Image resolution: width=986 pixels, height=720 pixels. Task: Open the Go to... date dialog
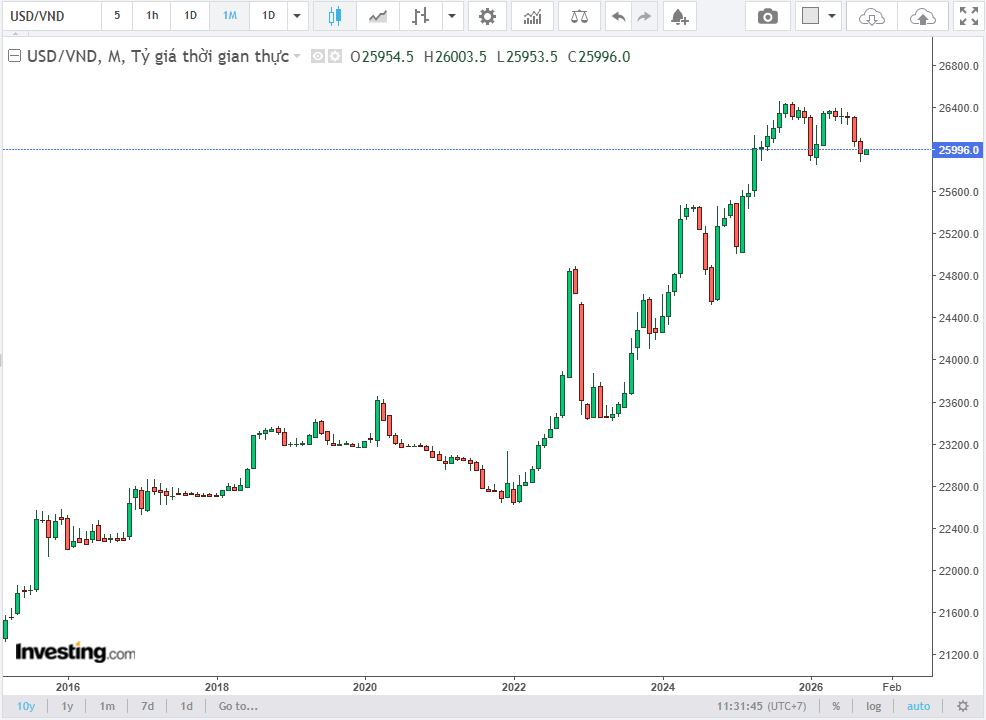click(238, 706)
